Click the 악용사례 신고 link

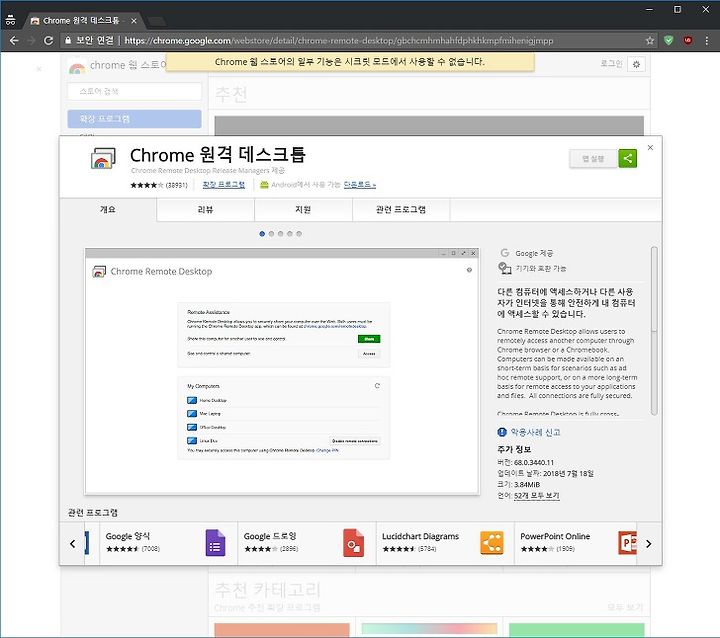(x=535, y=432)
